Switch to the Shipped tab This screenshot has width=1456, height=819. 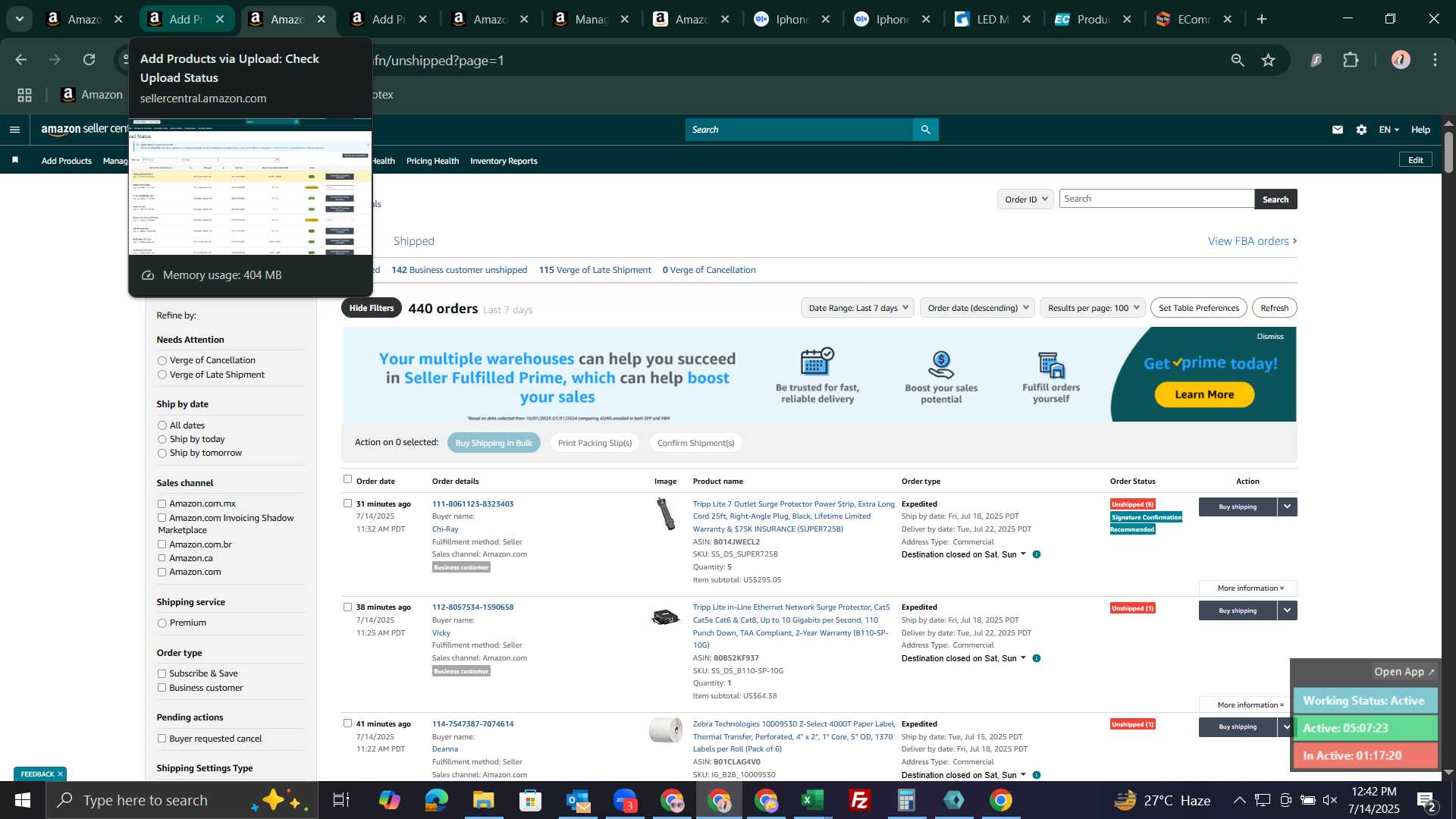tap(413, 241)
